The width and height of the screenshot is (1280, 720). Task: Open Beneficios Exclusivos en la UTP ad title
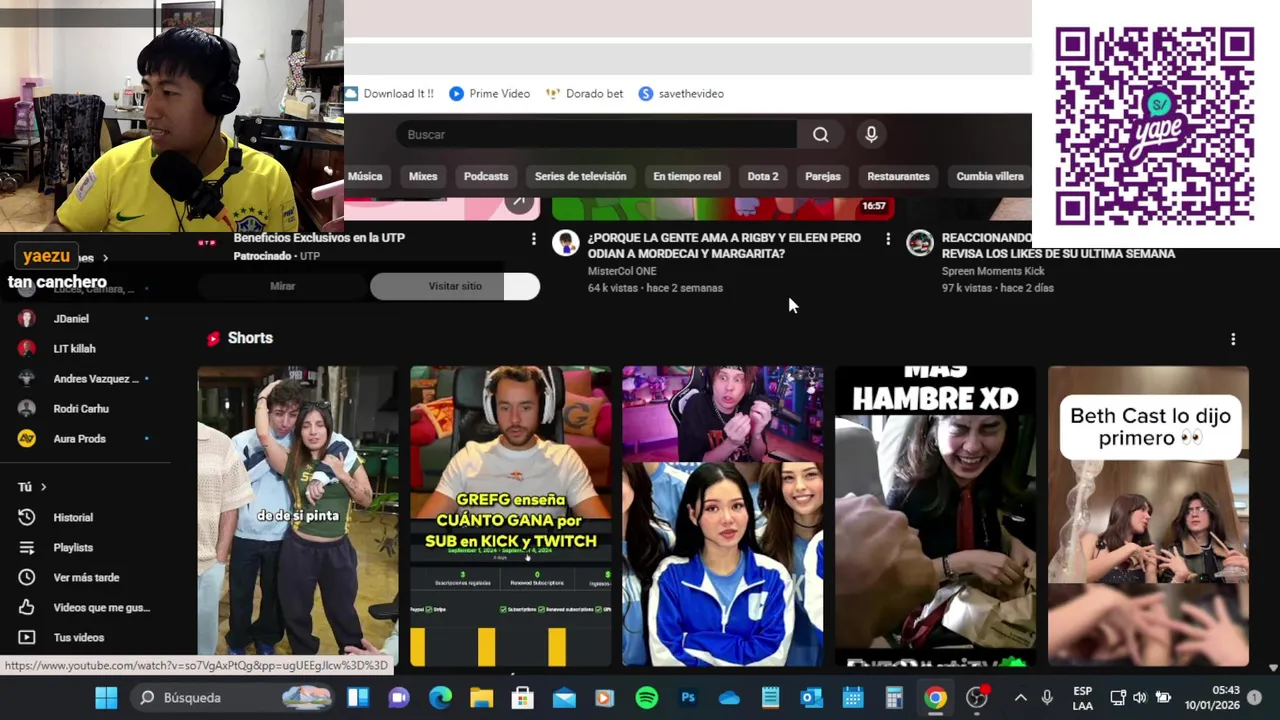pos(319,238)
